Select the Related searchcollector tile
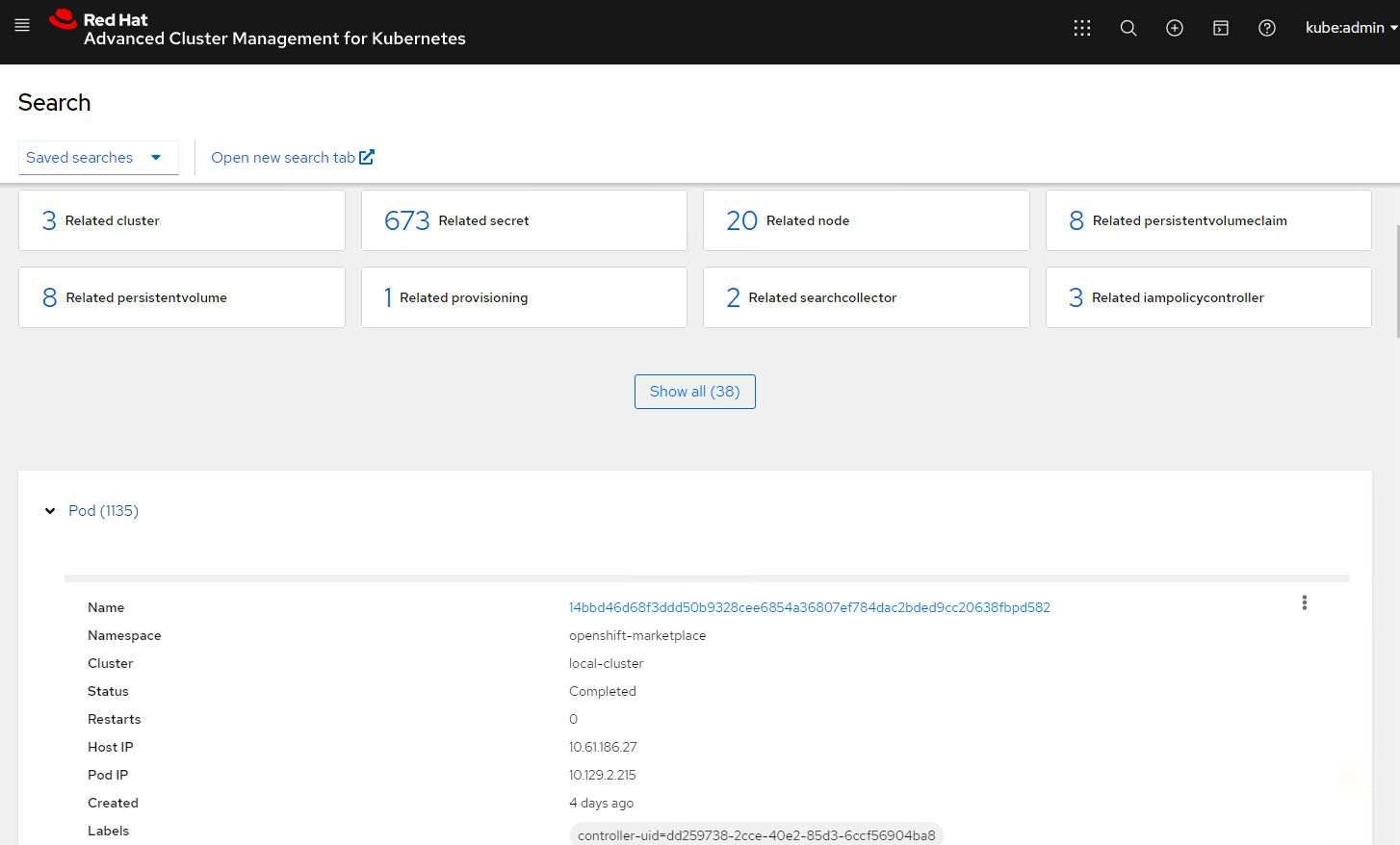Viewport: 1400px width, 845px height. [866, 297]
